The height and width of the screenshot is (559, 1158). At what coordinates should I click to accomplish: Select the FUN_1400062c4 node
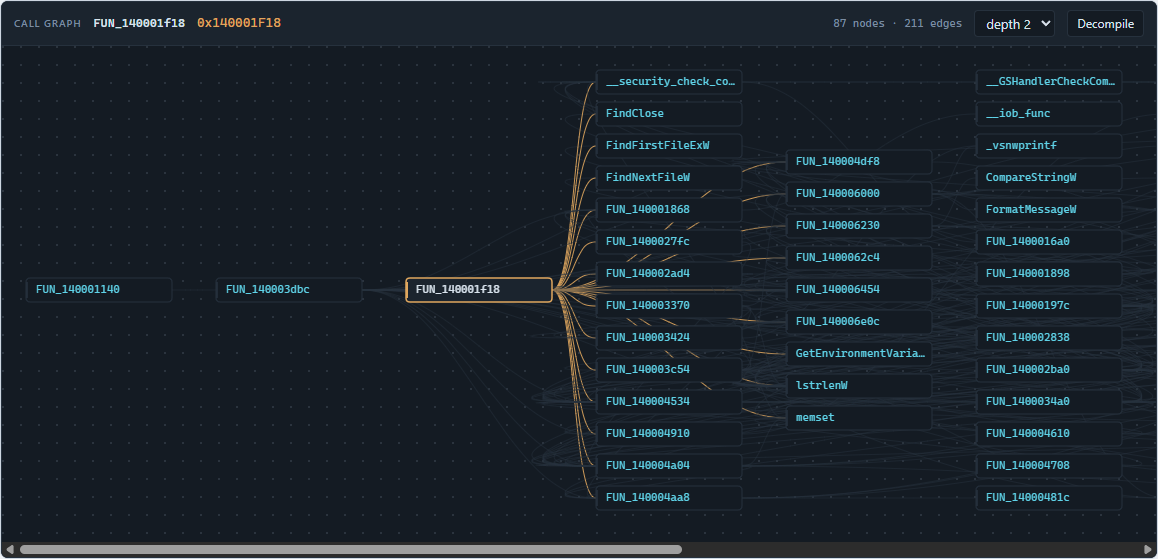click(859, 258)
